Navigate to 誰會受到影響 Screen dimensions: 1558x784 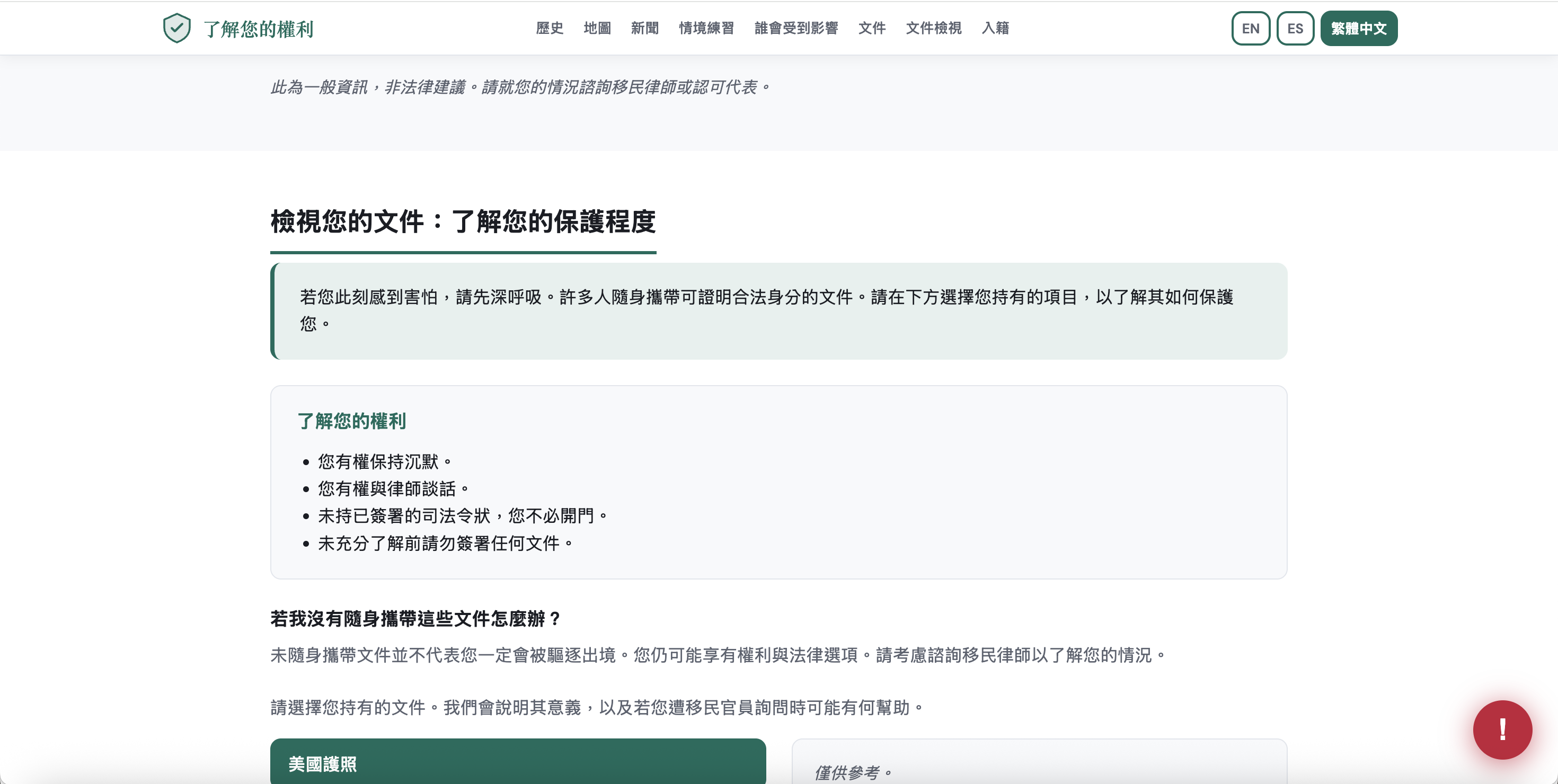tap(796, 29)
